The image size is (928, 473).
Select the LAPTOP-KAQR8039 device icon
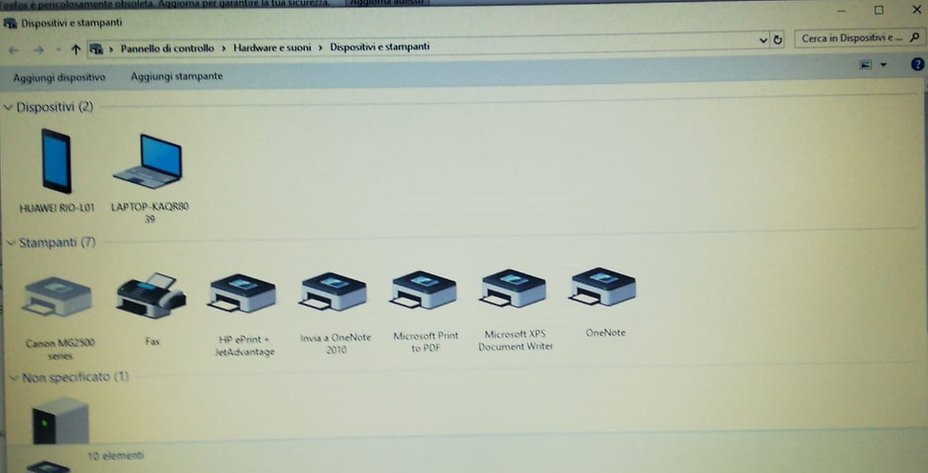click(148, 161)
